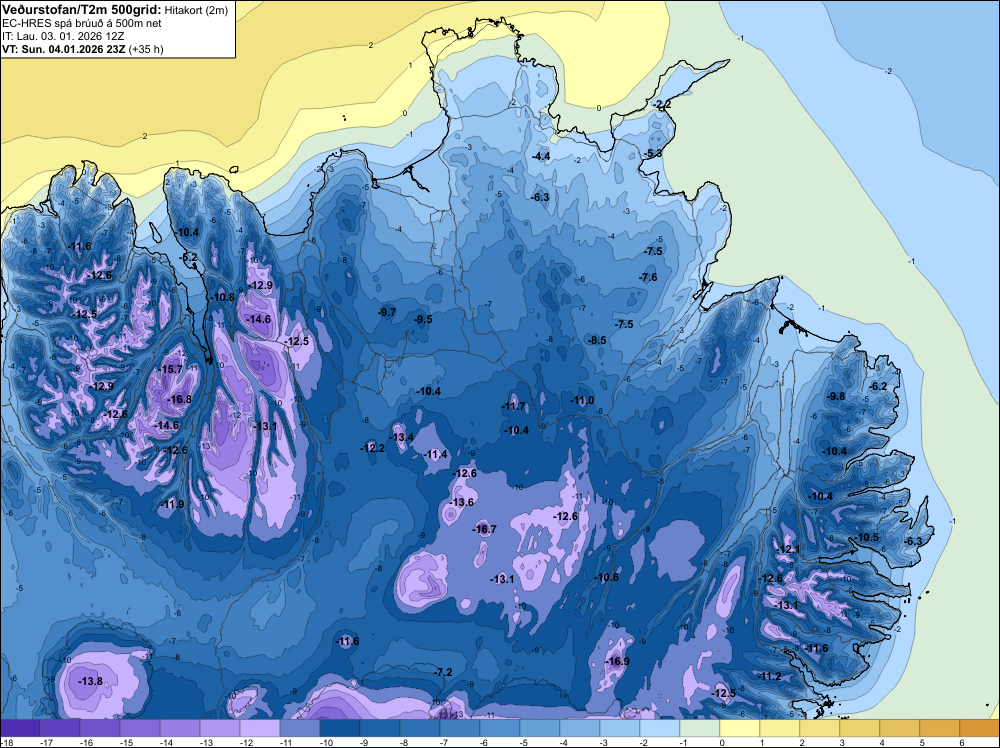This screenshot has height=748, width=1000.
Task: Click the '3' label in the color legend
Action: click(842, 742)
